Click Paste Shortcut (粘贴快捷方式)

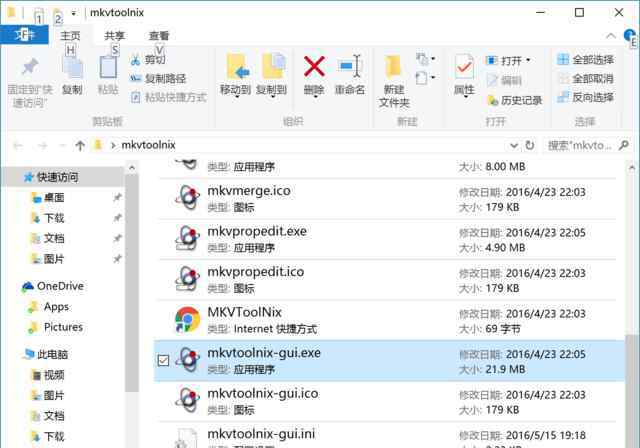168,98
